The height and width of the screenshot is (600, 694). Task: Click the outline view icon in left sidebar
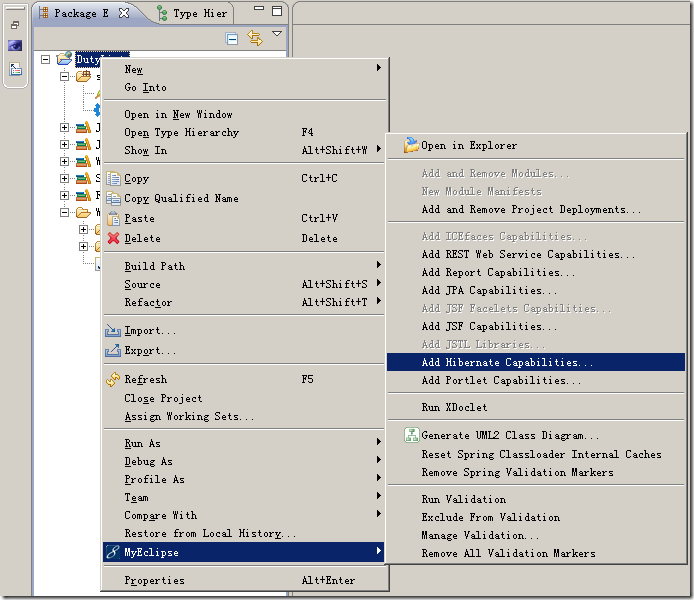(x=15, y=69)
